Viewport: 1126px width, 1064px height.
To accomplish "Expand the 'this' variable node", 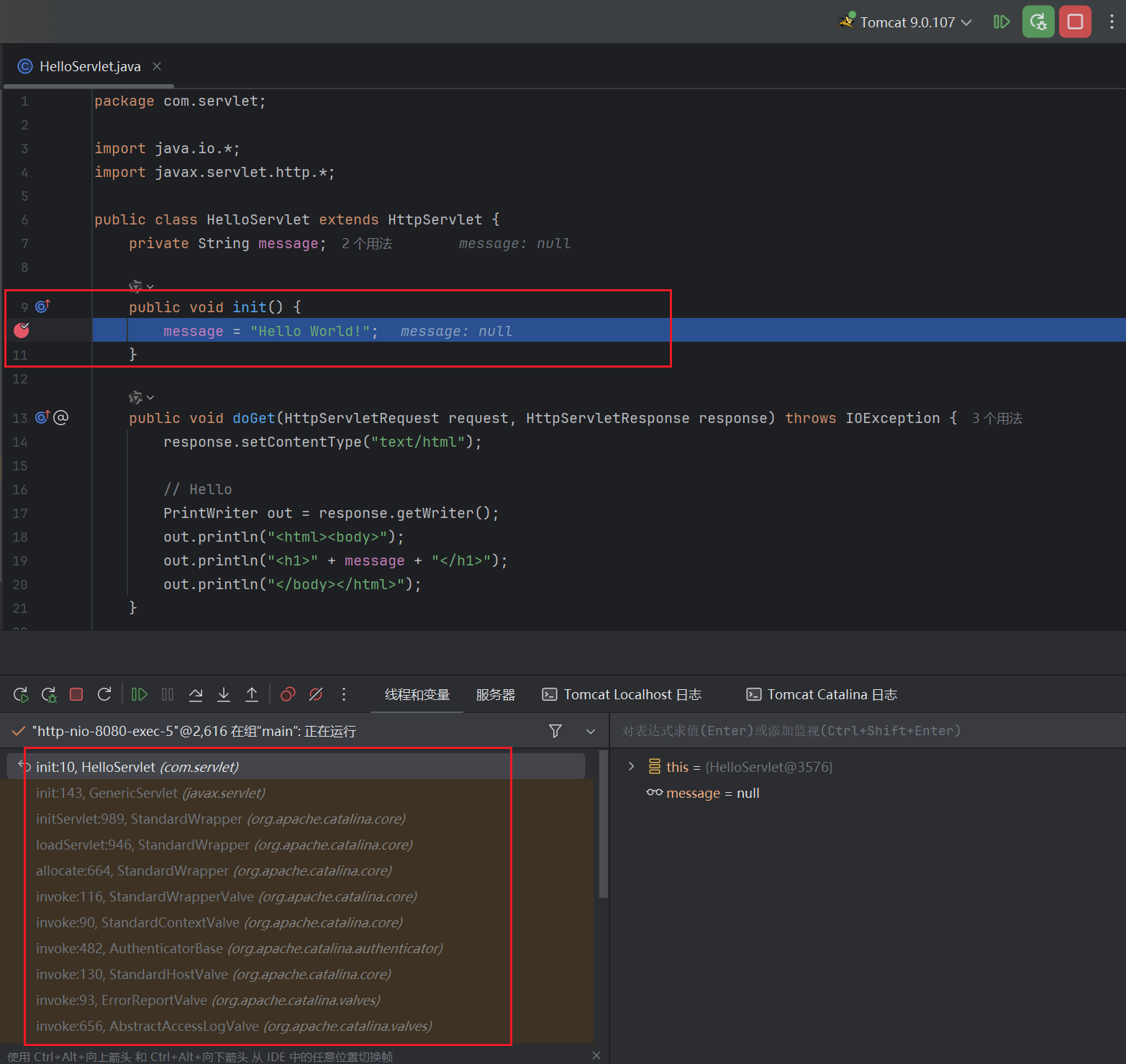I will (x=631, y=767).
